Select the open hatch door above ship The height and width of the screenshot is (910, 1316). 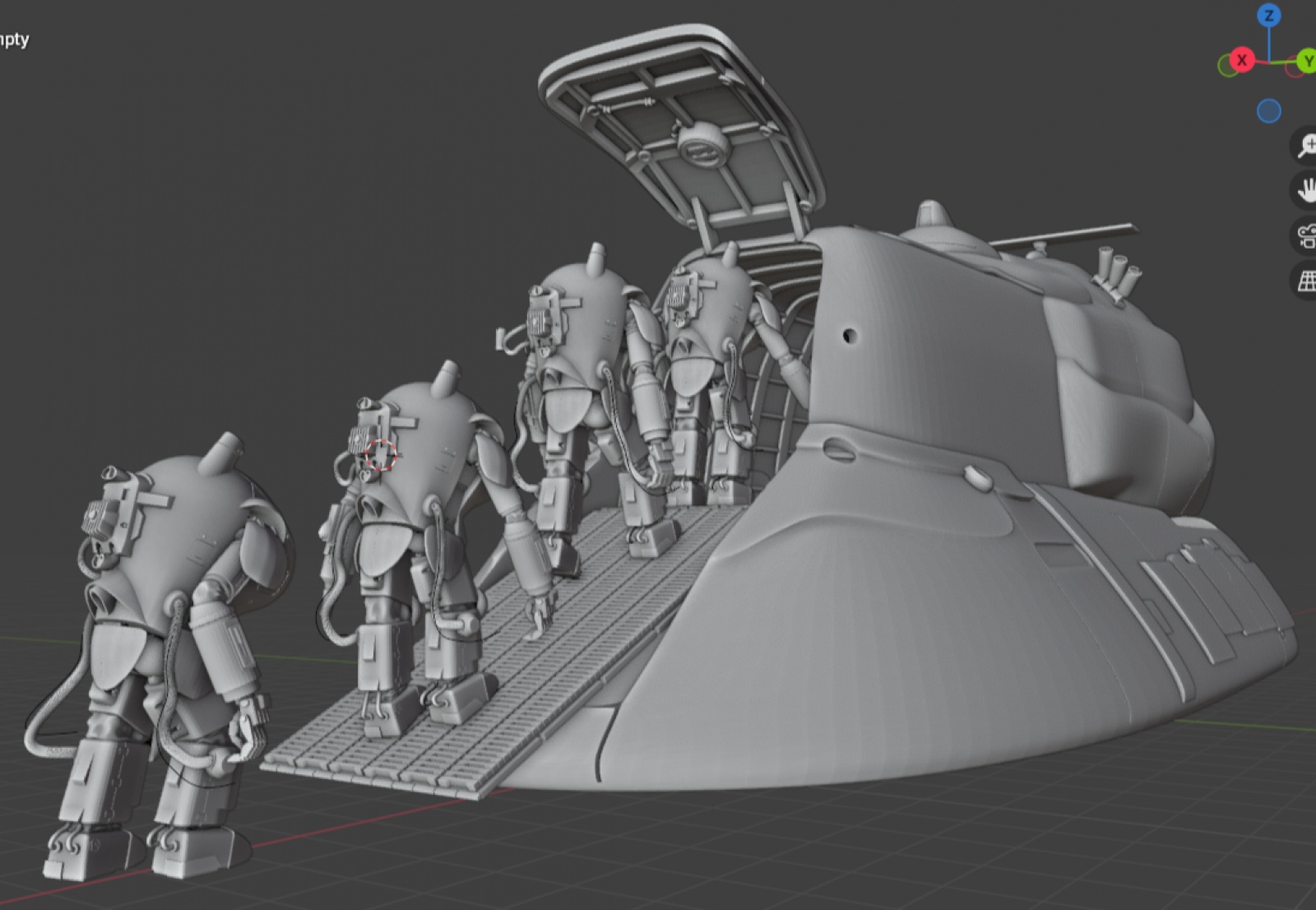[x=683, y=123]
